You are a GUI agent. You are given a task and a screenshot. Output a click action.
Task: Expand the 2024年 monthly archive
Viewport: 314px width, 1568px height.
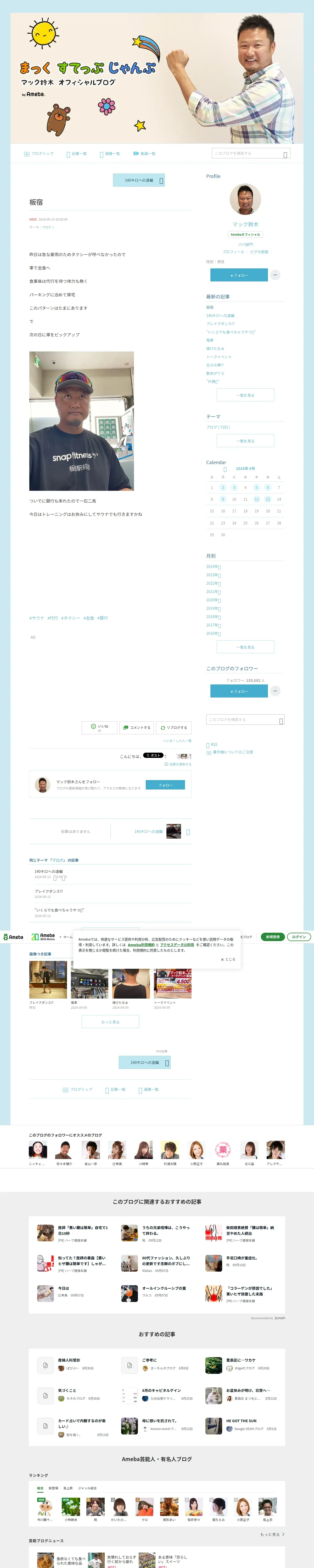point(214,566)
